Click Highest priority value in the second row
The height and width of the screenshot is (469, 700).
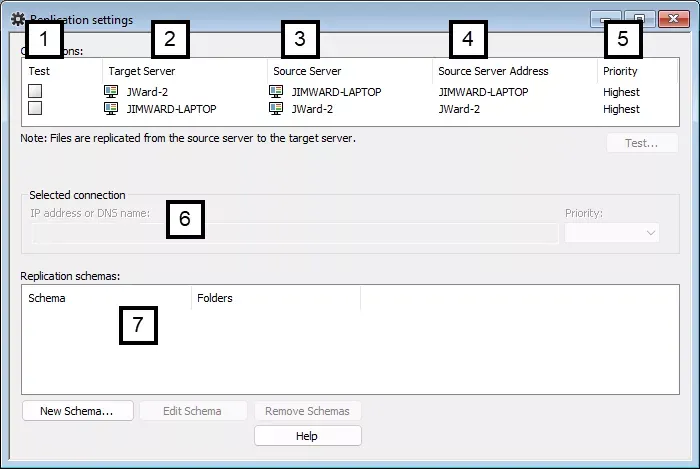pos(621,109)
